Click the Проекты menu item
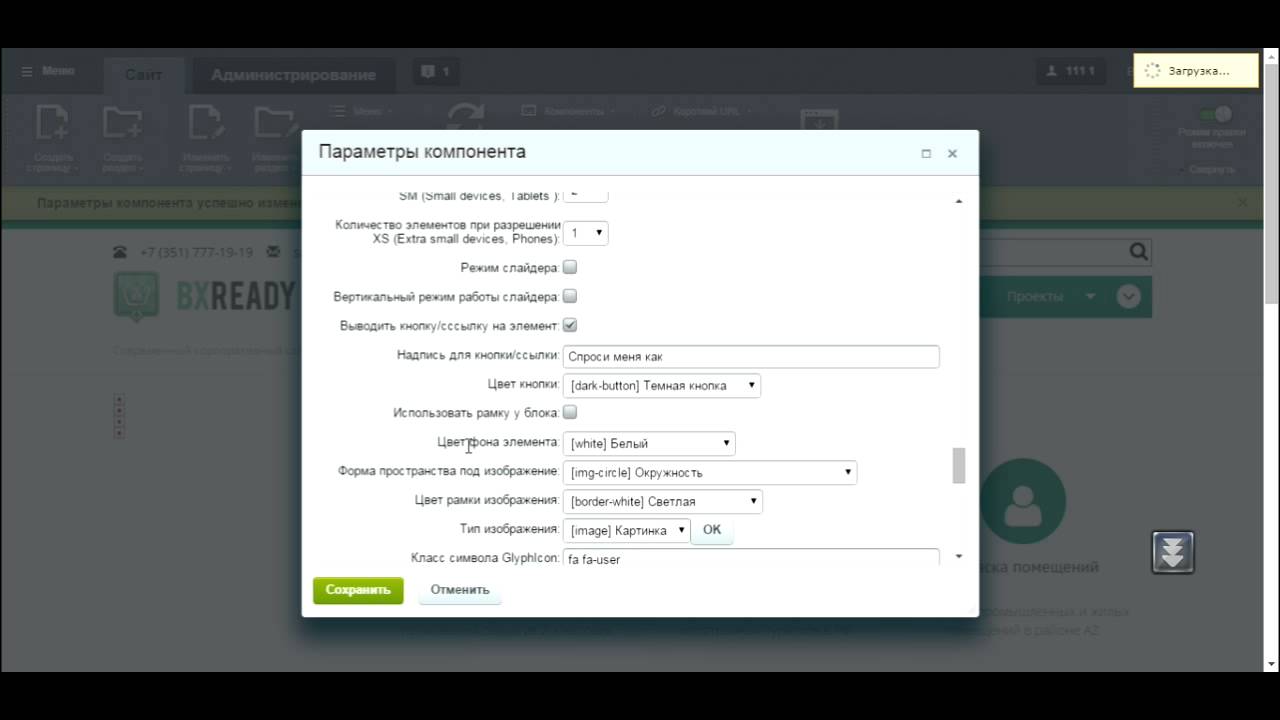The width and height of the screenshot is (1280, 720). coord(1035,297)
